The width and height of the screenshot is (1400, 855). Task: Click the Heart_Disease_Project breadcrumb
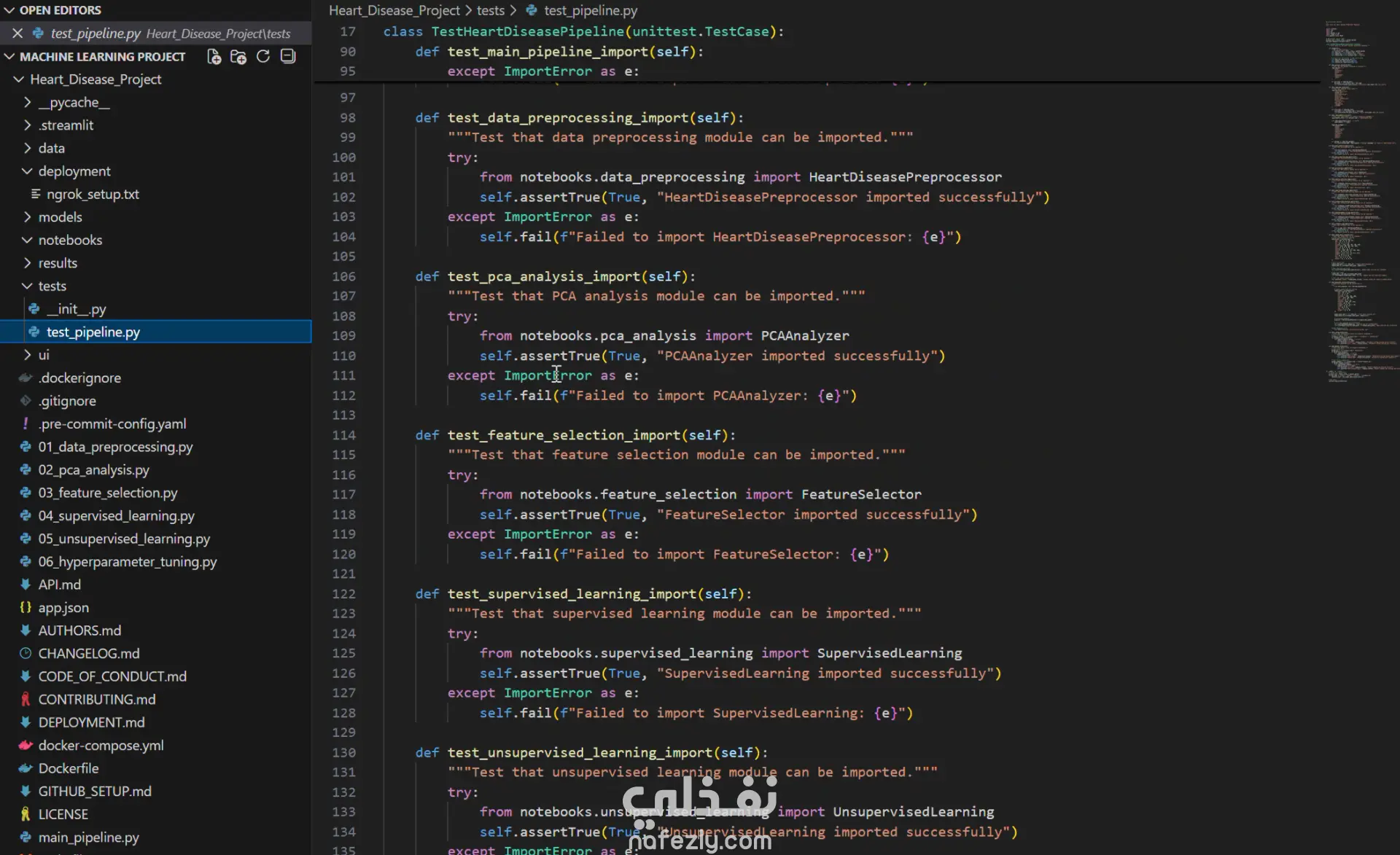tap(394, 10)
